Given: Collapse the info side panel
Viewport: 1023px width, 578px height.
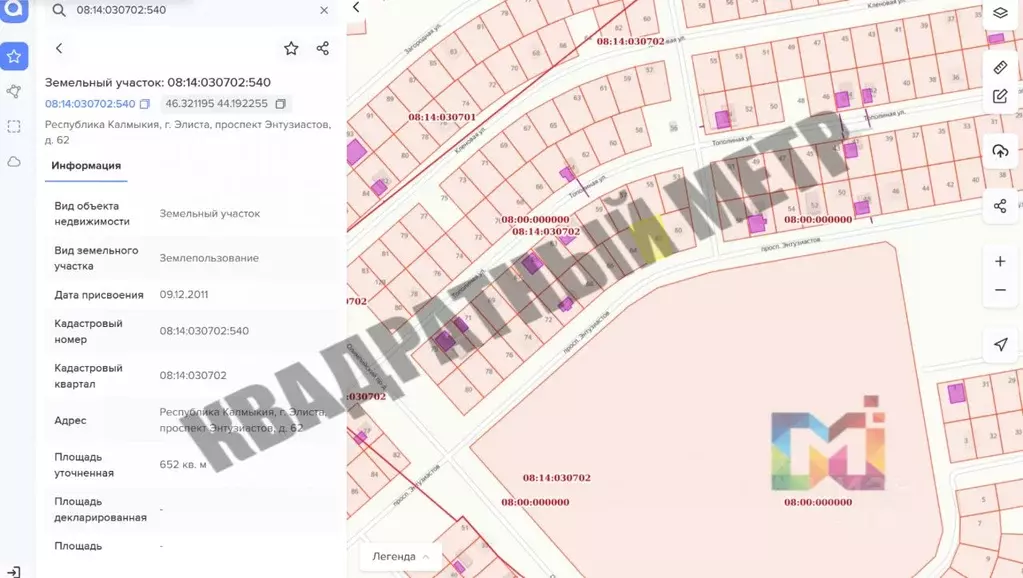Looking at the screenshot, I should (x=356, y=8).
